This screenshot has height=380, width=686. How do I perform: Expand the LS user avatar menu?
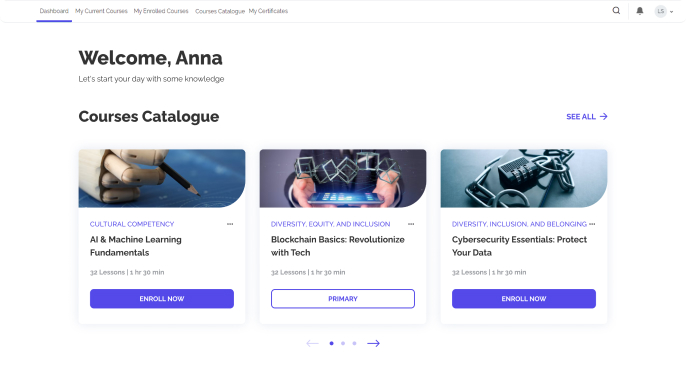pyautogui.click(x=664, y=11)
